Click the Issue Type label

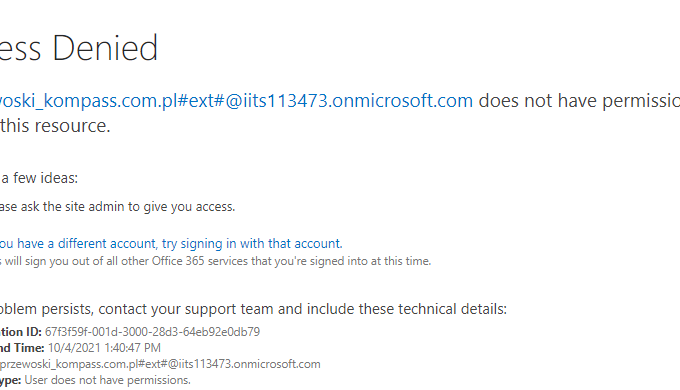pyautogui.click(x=10, y=380)
